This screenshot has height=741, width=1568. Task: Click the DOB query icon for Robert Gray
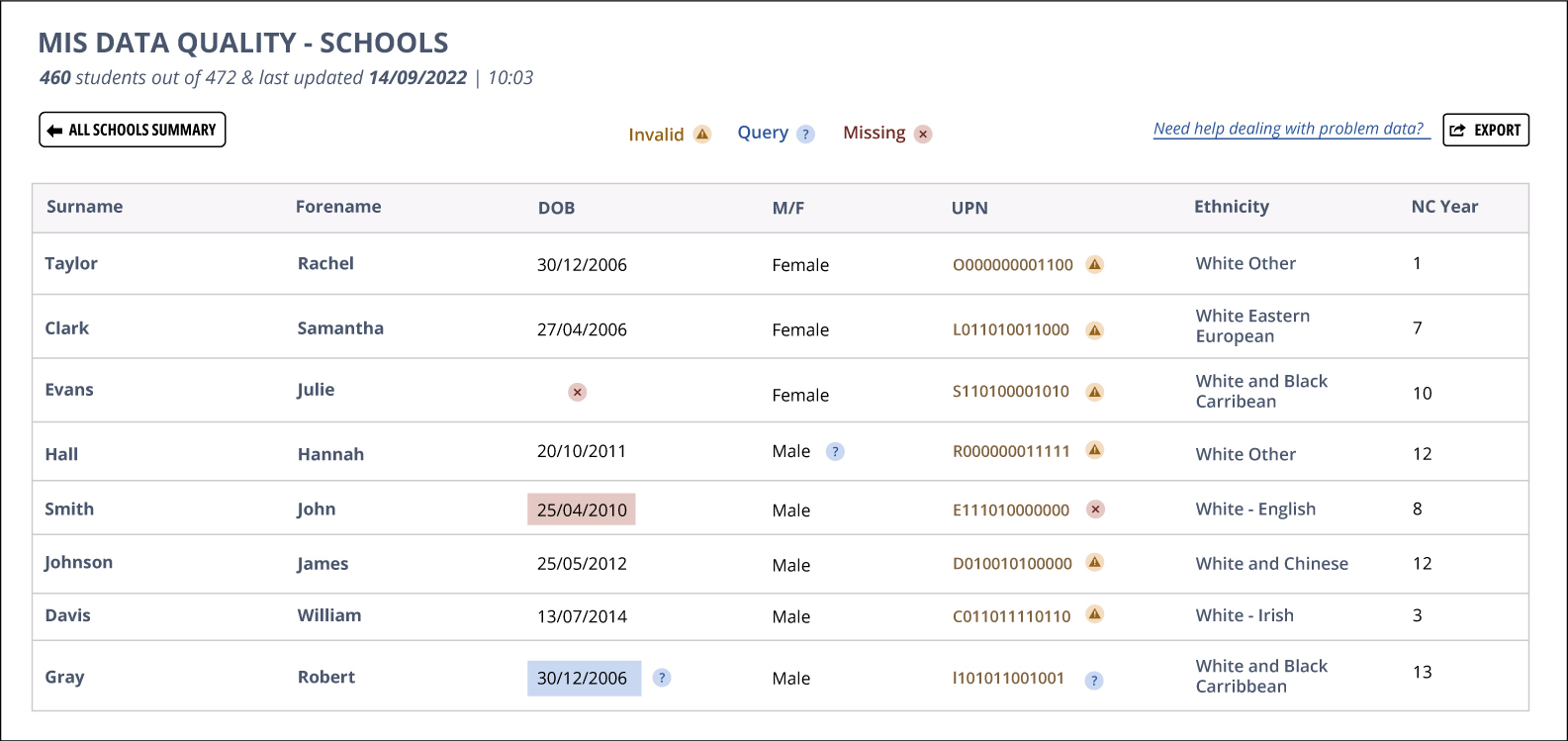click(663, 678)
